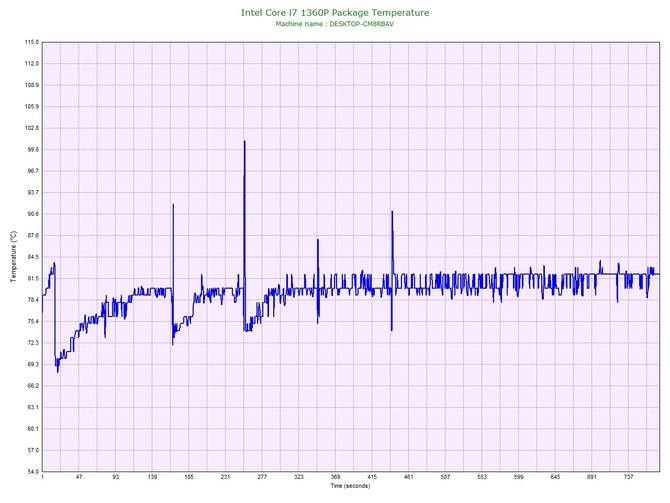Viewport: 670px width, 503px height.
Task: Click the 645 time-axis tick label
Action: 555,477
